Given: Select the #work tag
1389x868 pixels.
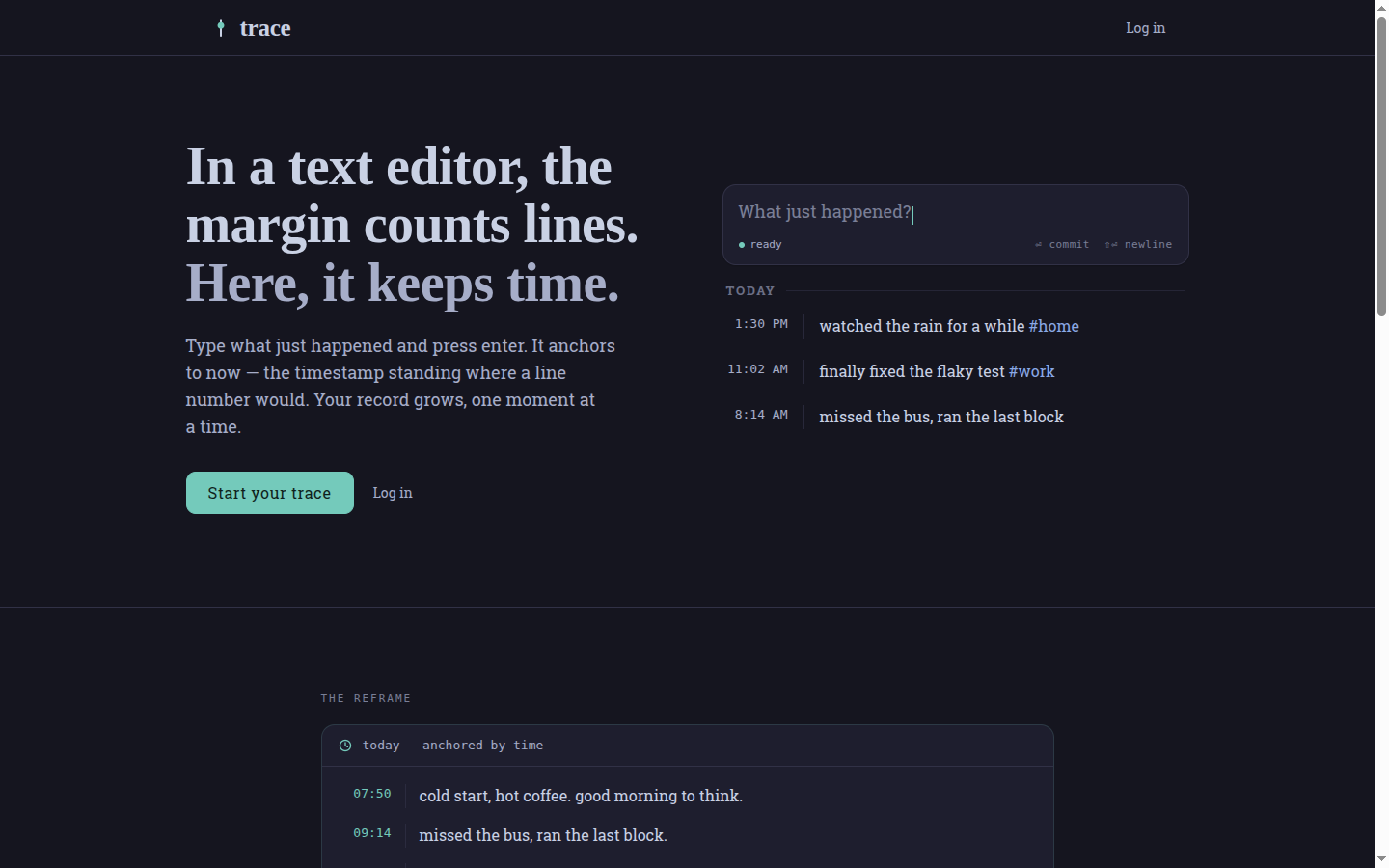Looking at the screenshot, I should click(1031, 371).
